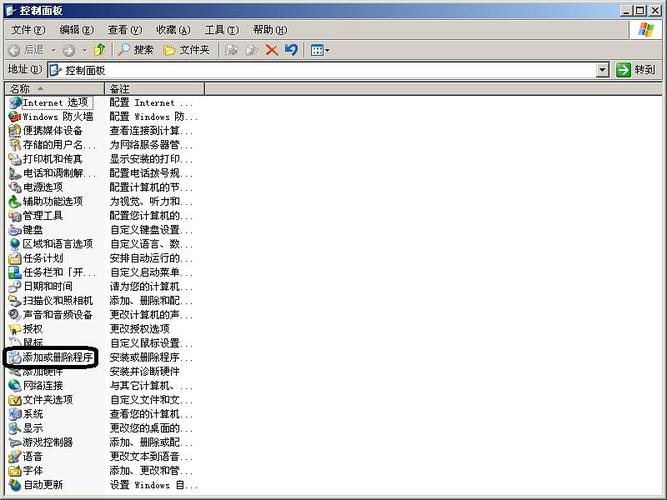
Task: Select the 电话和调制解调器 phone icon
Action: tap(15, 173)
